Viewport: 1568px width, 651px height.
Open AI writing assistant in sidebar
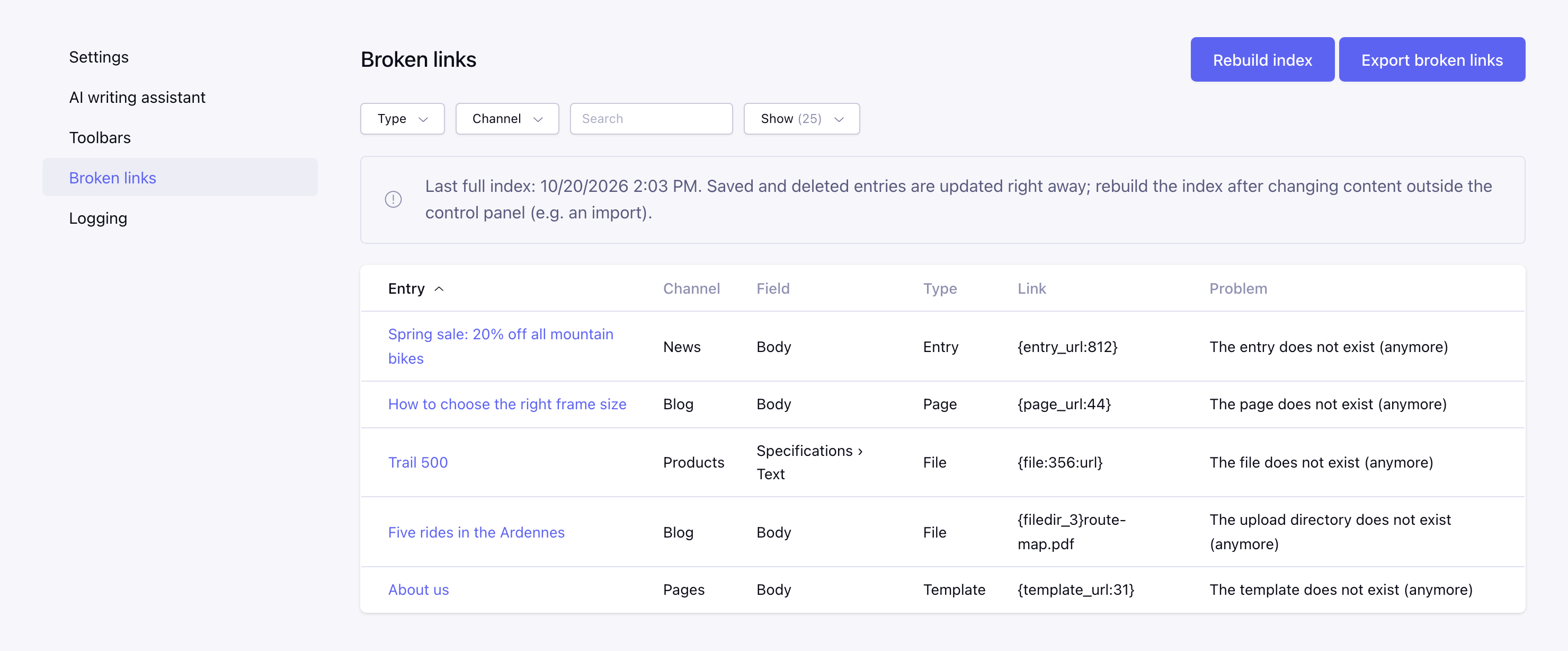click(137, 98)
